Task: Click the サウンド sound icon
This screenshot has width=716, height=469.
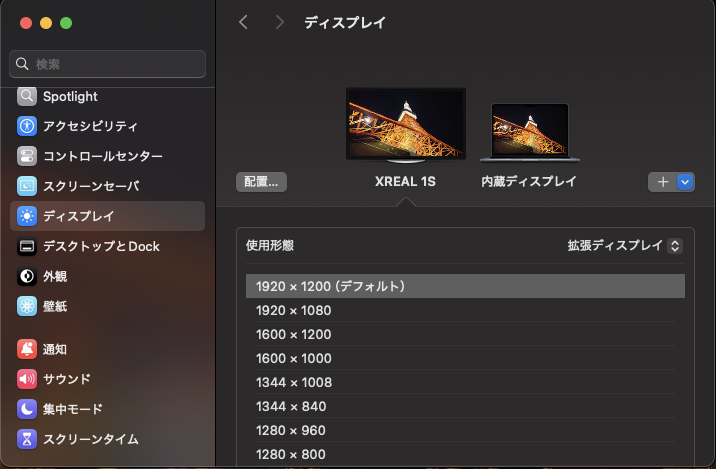Action: (x=27, y=379)
